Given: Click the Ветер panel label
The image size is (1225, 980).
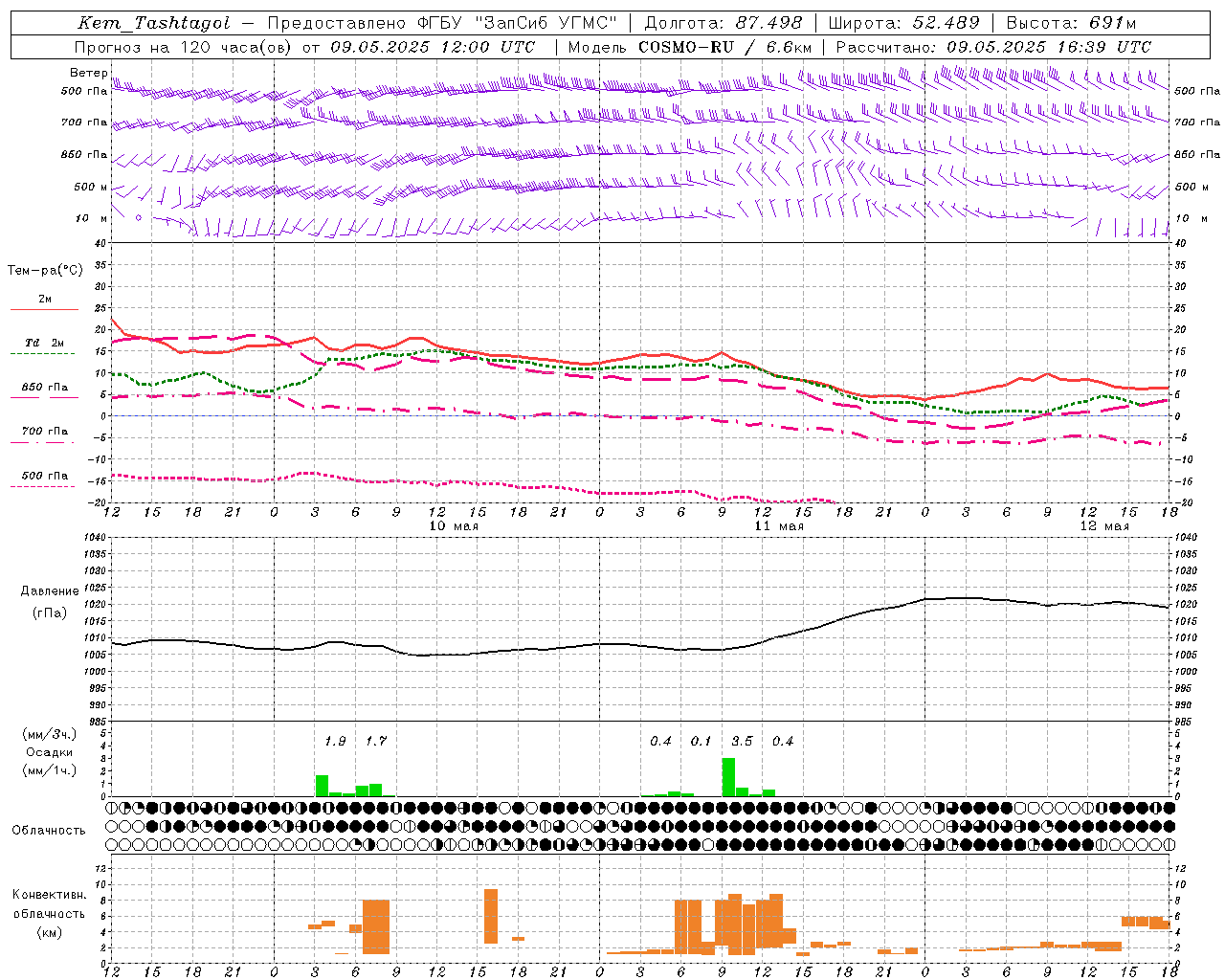Looking at the screenshot, I should click(88, 73).
